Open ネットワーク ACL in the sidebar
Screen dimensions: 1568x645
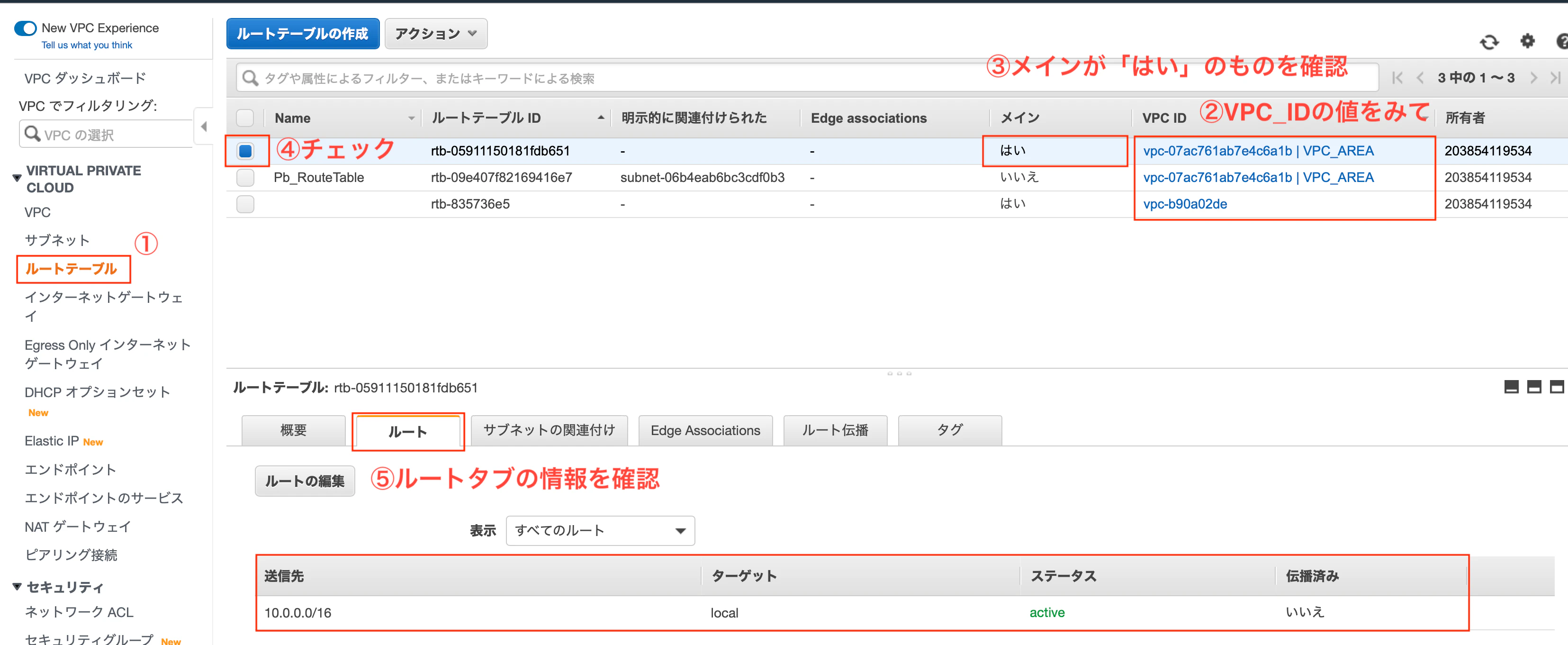click(x=79, y=612)
